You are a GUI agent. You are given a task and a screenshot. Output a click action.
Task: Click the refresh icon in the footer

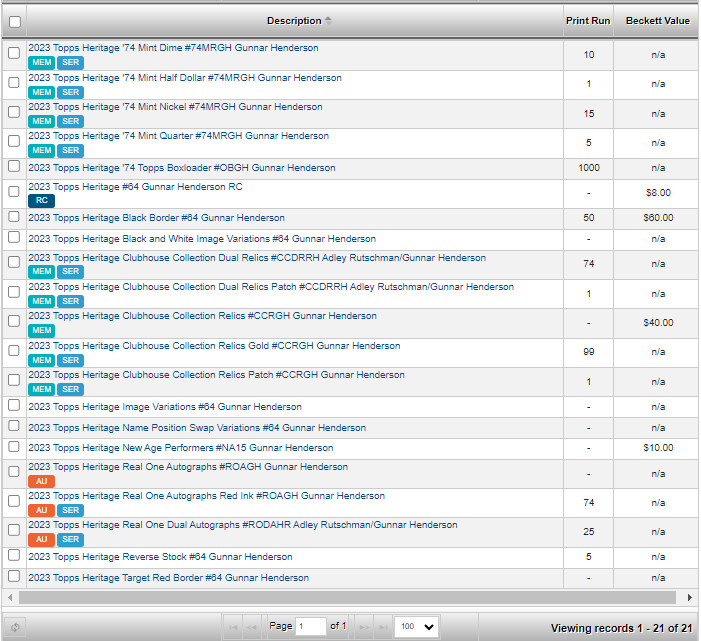coord(15,627)
